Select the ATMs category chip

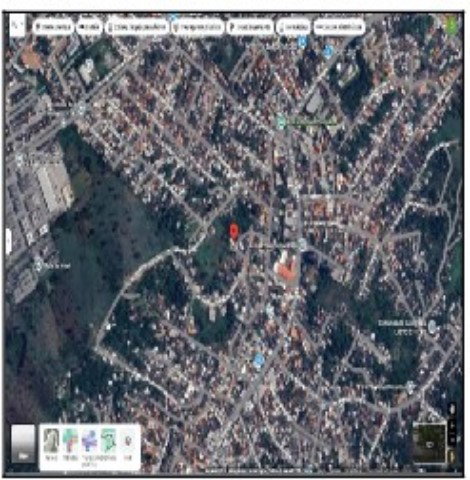[339, 27]
